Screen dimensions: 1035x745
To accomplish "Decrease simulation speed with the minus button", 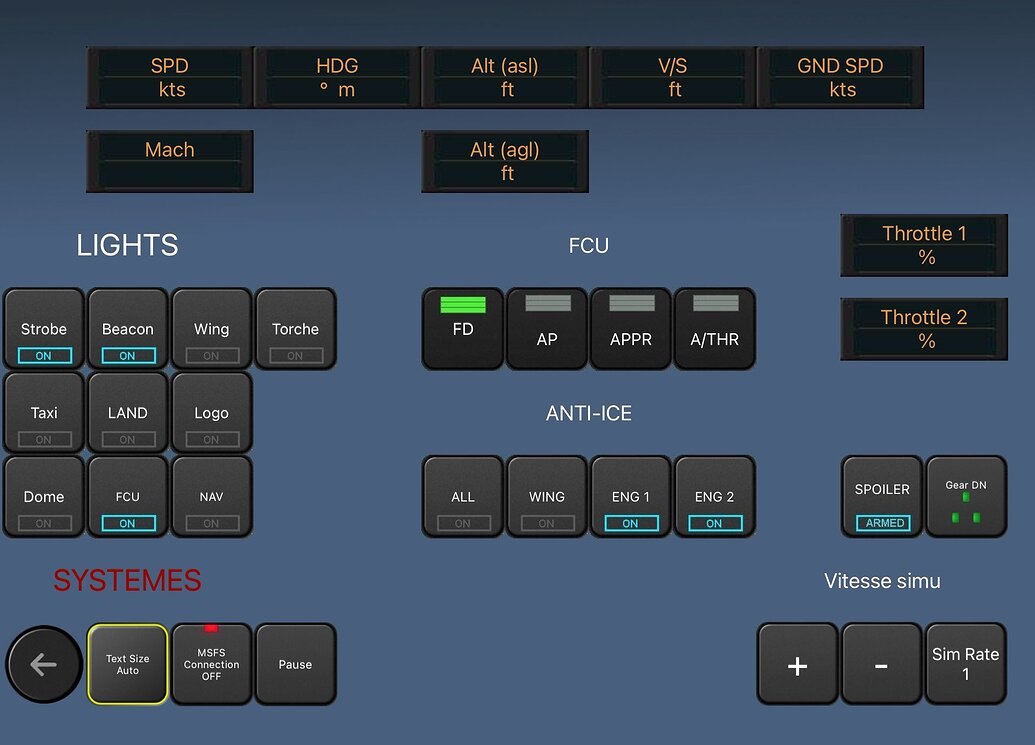I will [x=881, y=664].
